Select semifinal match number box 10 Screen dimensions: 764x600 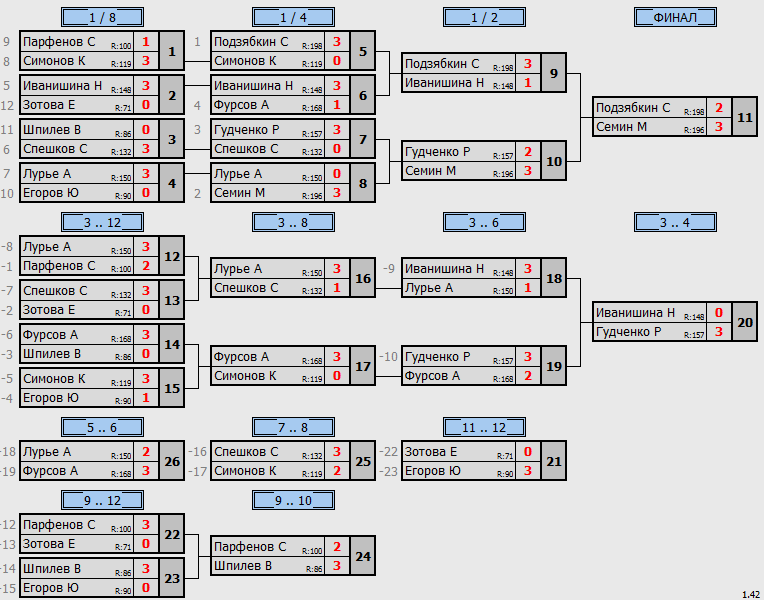tap(554, 161)
